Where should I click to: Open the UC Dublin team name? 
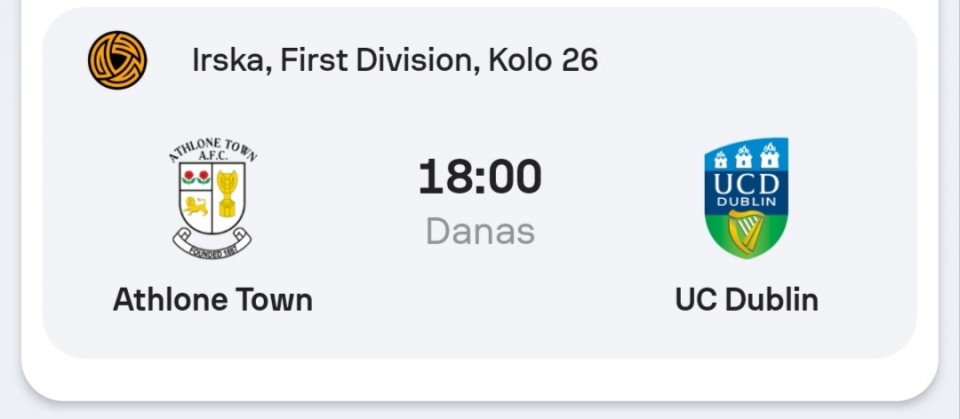746,300
